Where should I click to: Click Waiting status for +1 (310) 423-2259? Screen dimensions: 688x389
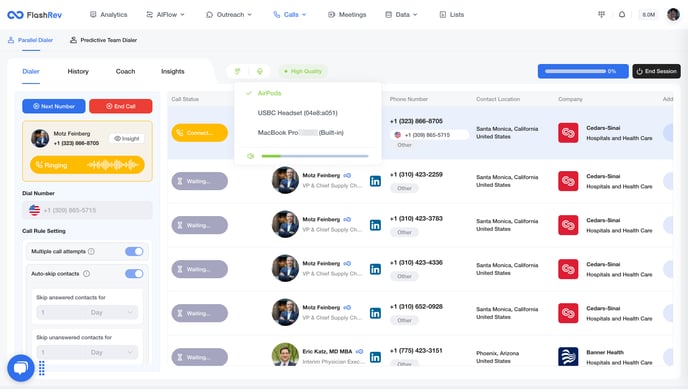[x=200, y=181]
